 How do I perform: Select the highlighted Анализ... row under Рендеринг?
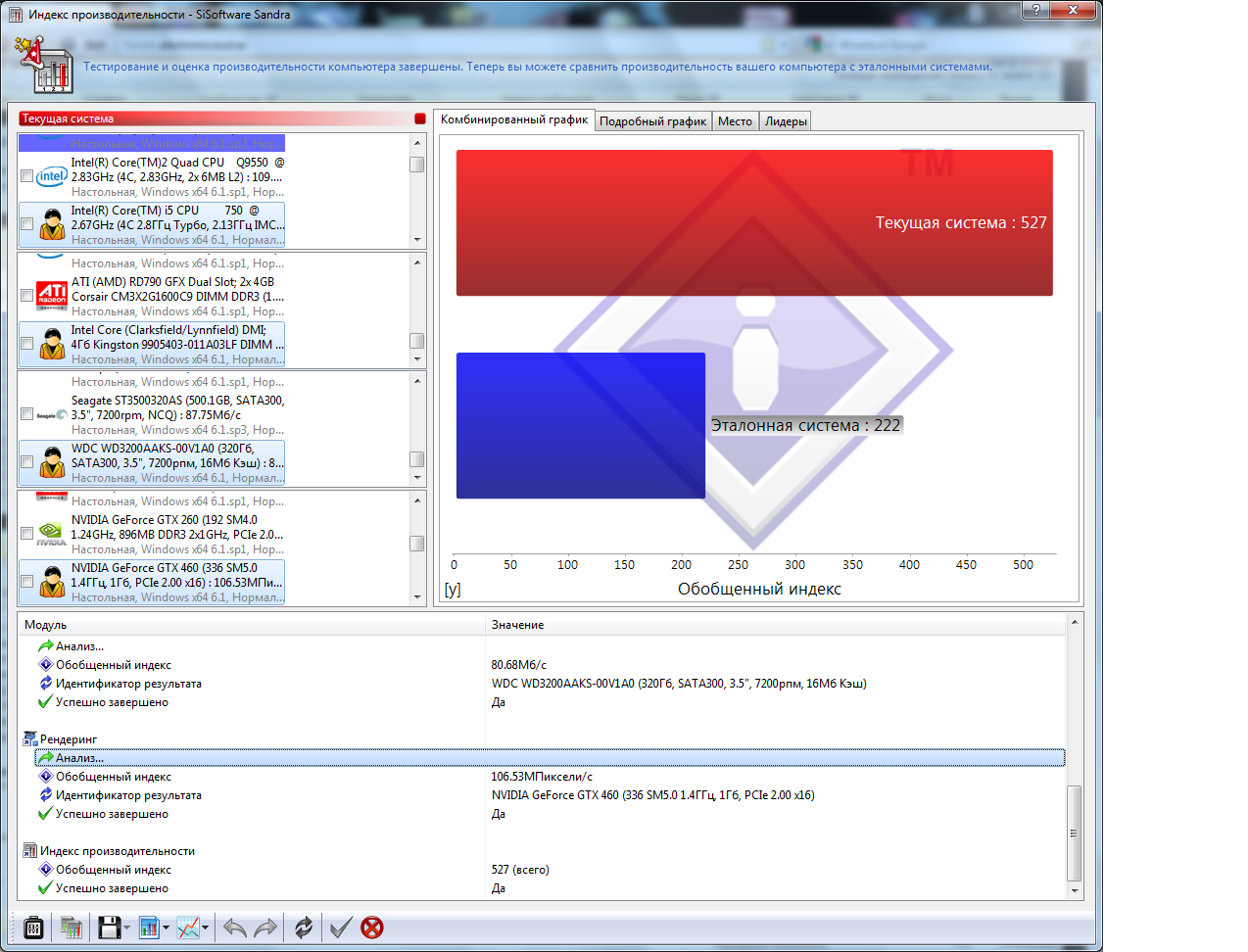[550, 758]
